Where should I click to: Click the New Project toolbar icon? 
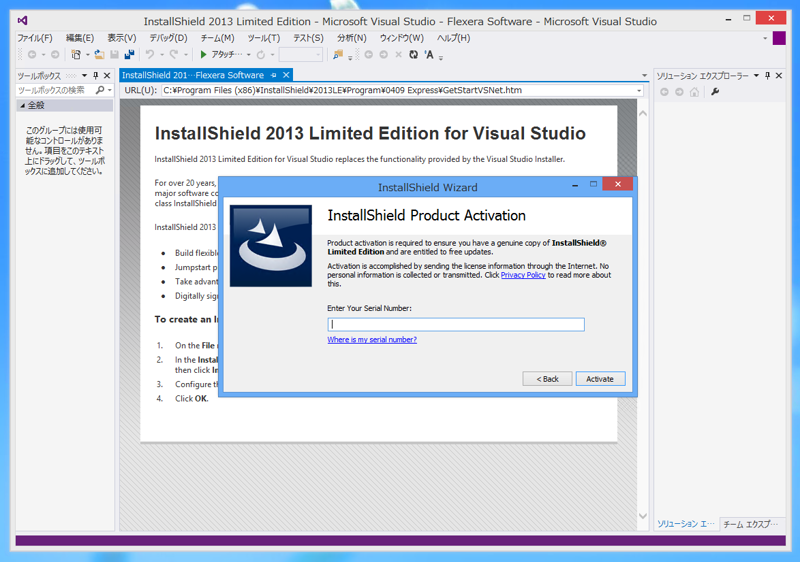point(76,55)
